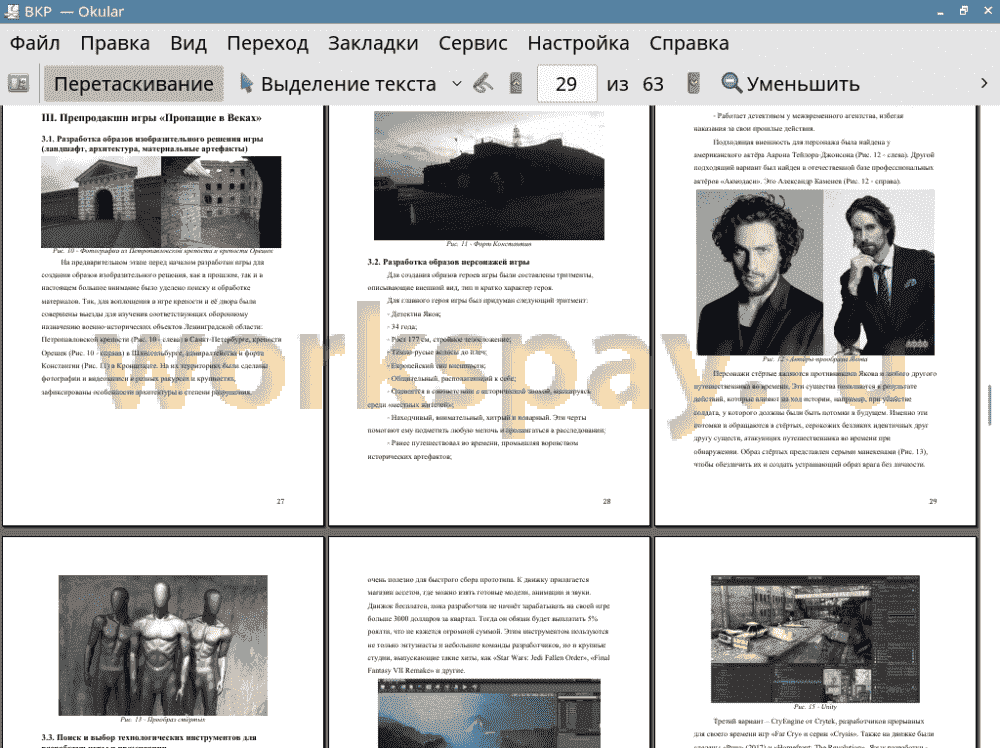Go to the previous page arrow
Viewport: 1000px width, 748px height.
pyautogui.click(x=516, y=84)
